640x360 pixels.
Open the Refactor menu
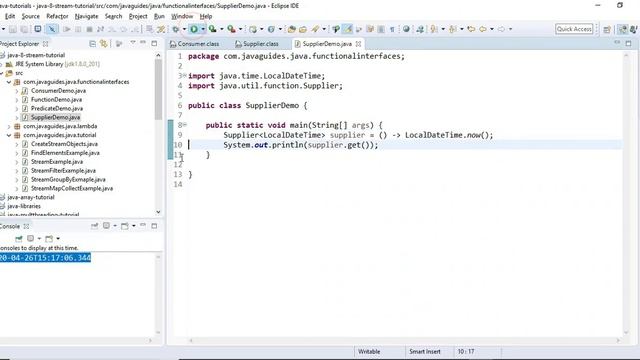click(x=57, y=16)
